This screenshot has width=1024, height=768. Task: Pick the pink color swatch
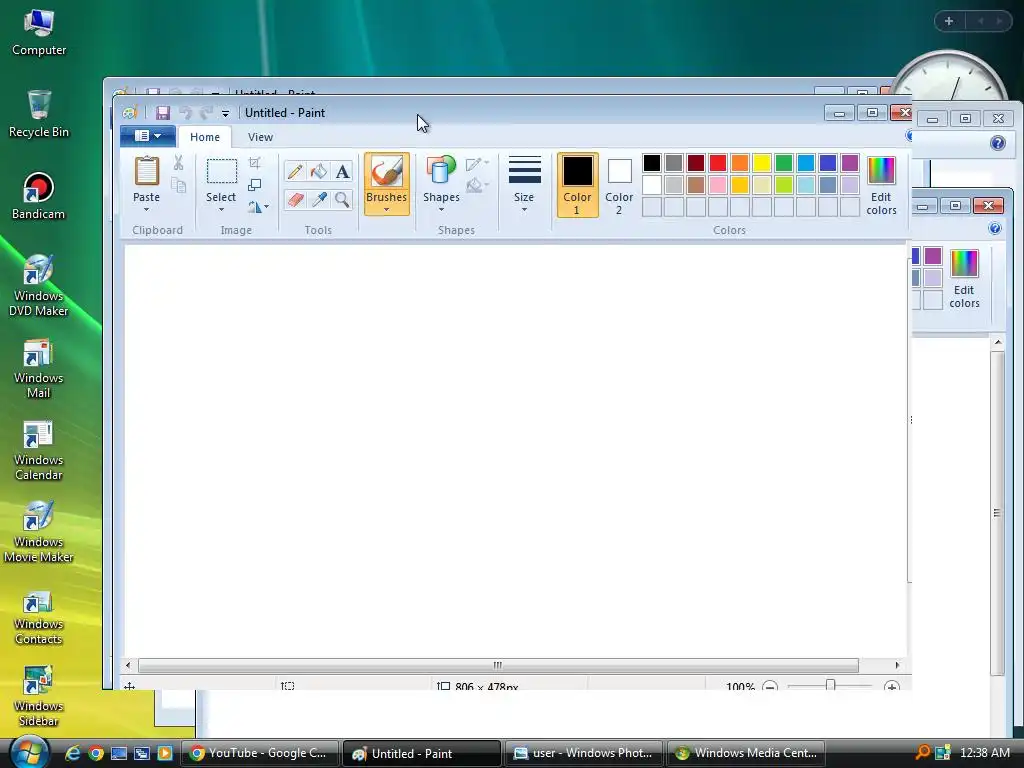(718, 185)
